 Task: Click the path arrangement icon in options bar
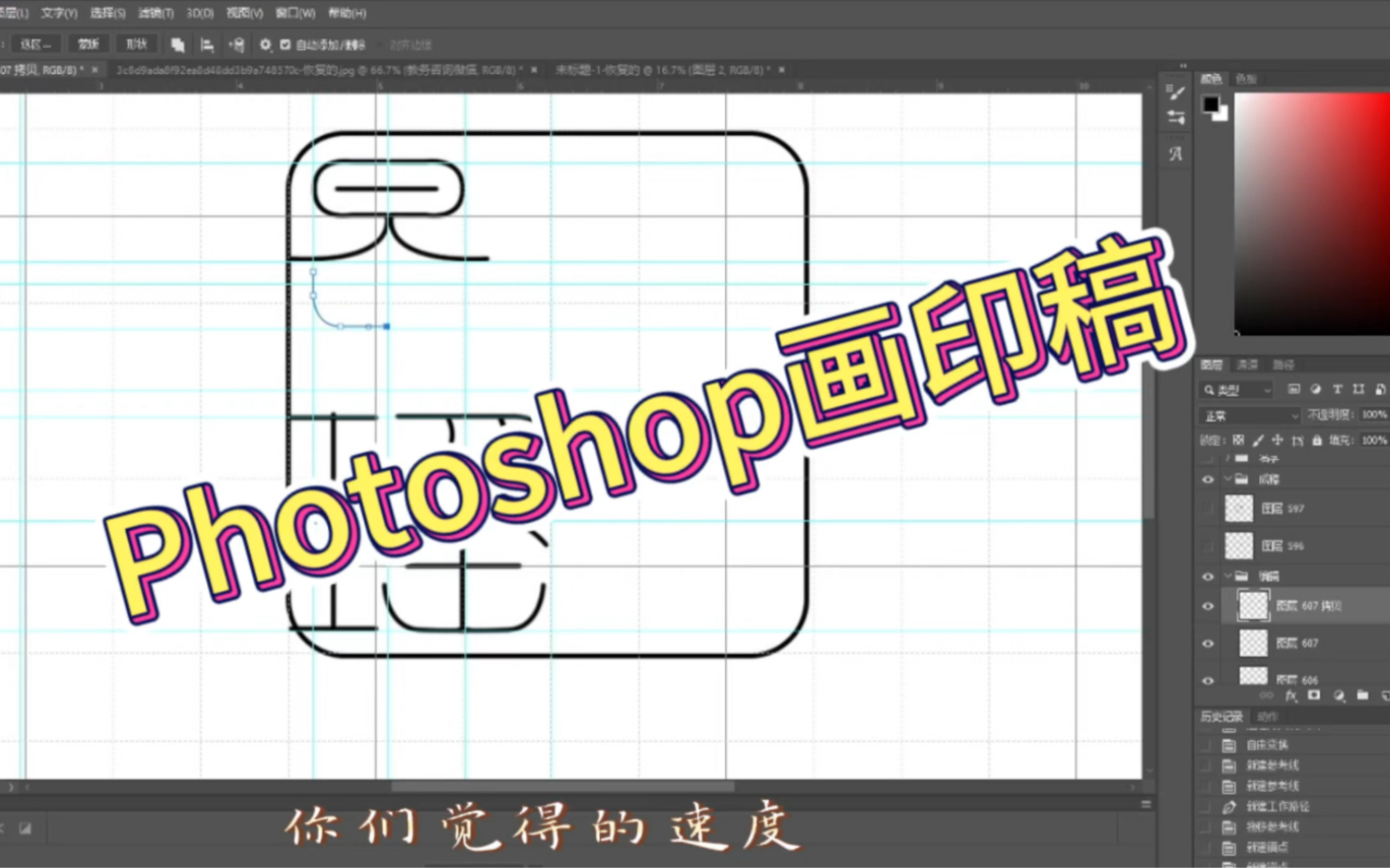pos(236,45)
